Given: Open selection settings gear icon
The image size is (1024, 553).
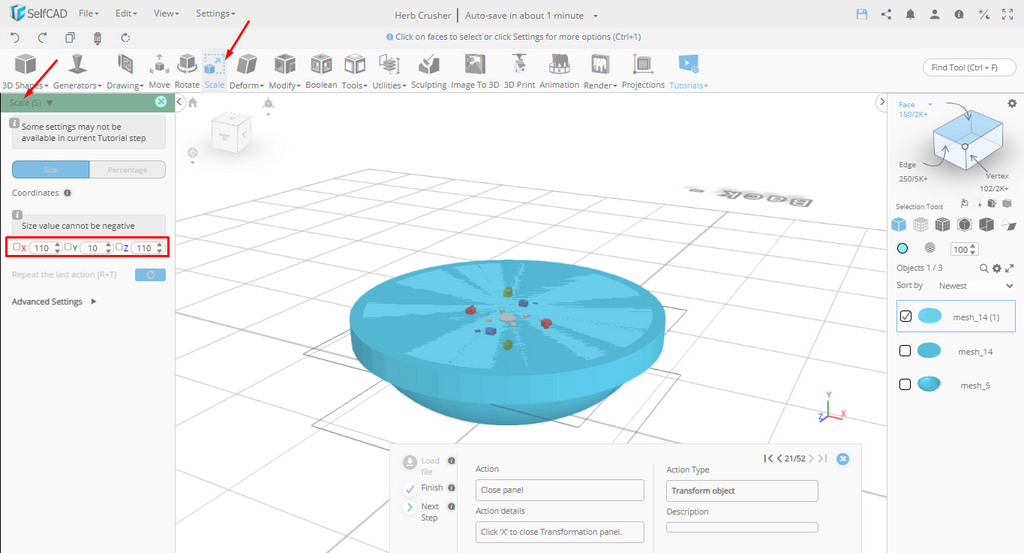Looking at the screenshot, I should pyautogui.click(x=1012, y=103).
